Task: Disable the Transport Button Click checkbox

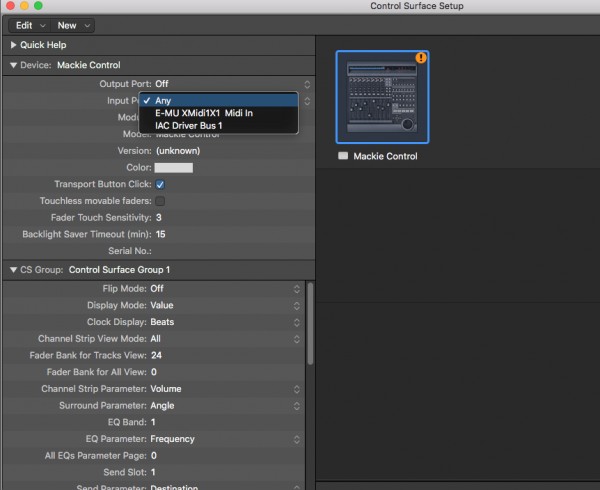Action: click(x=160, y=185)
